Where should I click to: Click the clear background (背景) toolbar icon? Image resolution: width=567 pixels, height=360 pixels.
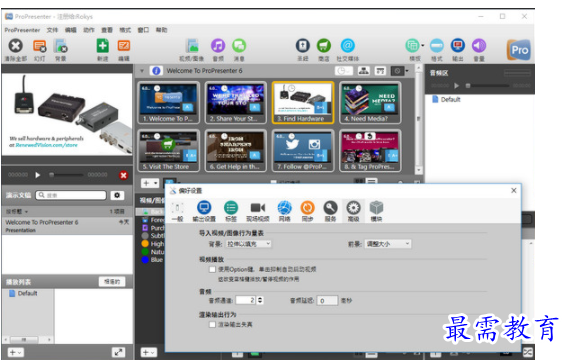pyautogui.click(x=60, y=46)
